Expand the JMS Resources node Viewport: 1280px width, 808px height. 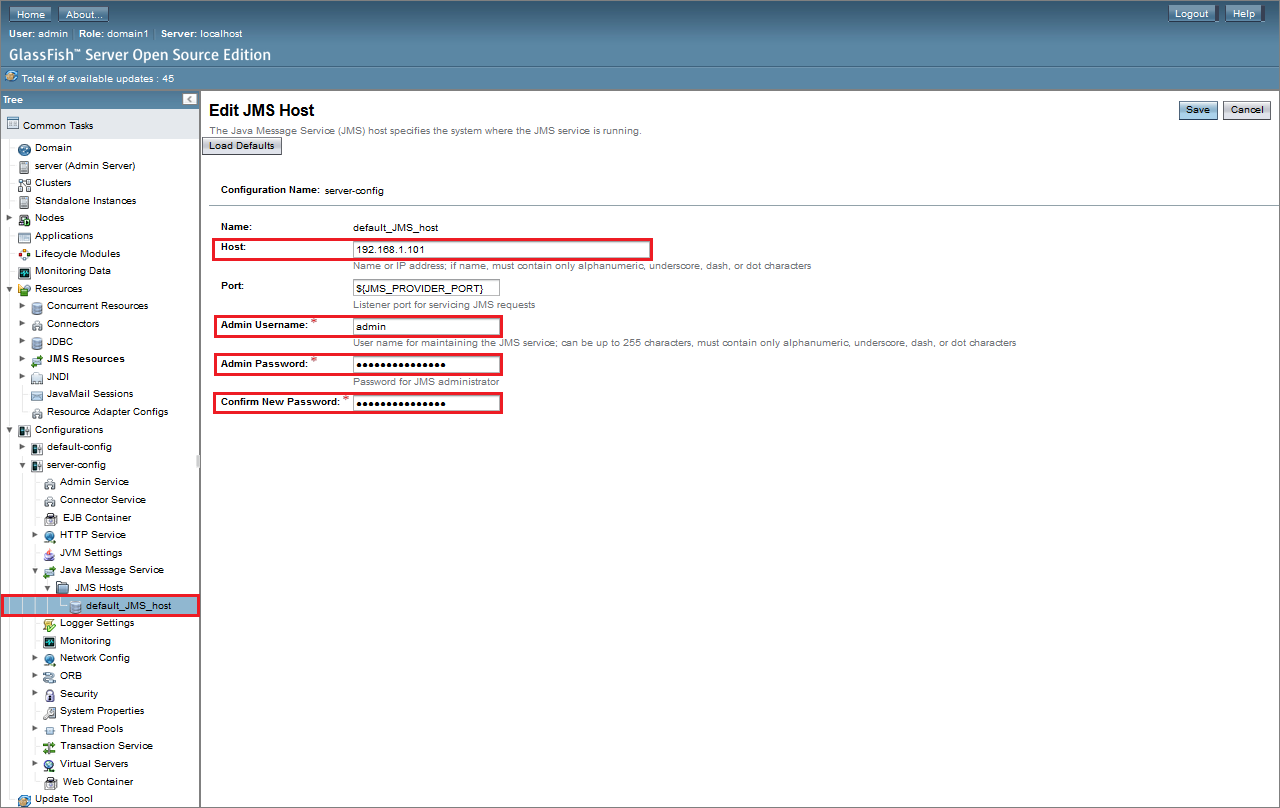(22, 359)
